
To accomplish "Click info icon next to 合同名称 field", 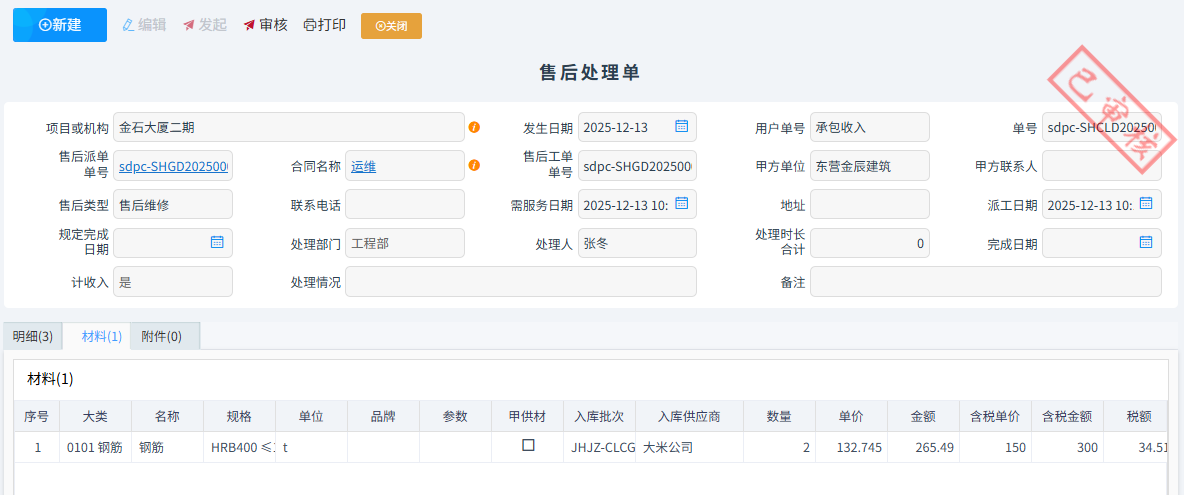I will (x=474, y=165).
